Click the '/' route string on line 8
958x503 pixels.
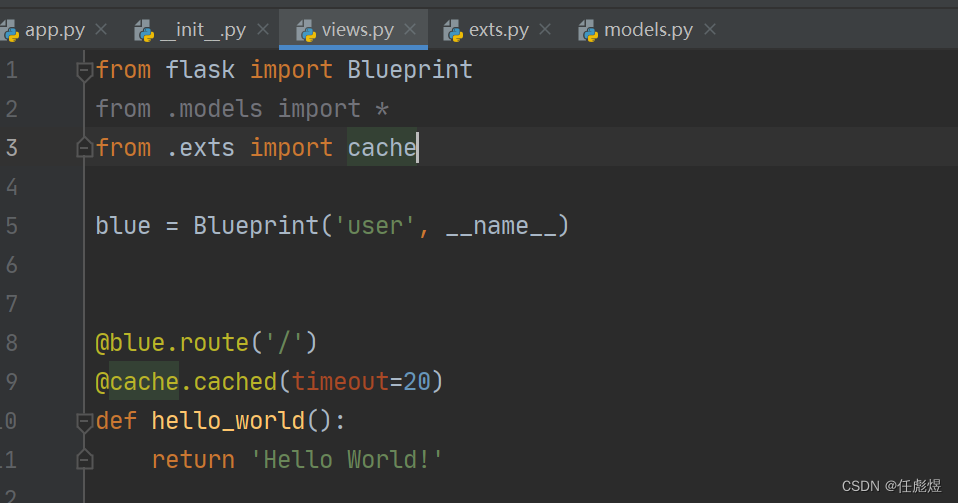284,342
